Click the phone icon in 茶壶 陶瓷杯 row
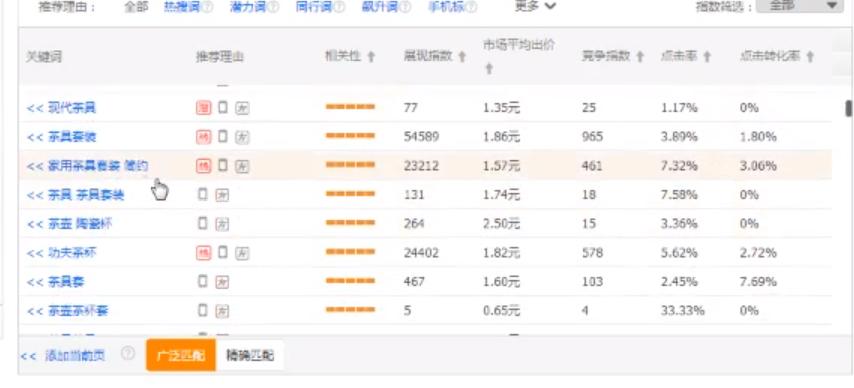The image size is (854, 388). coord(203,223)
